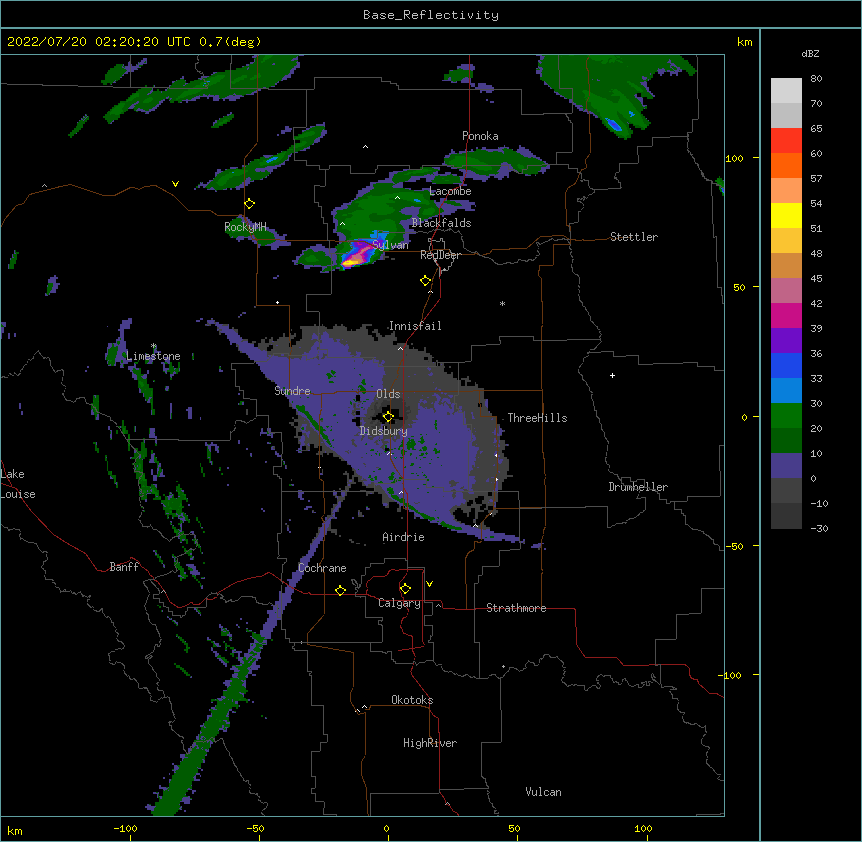This screenshot has height=842, width=862.
Task: Click the ThreeHills city label
Action: (537, 418)
